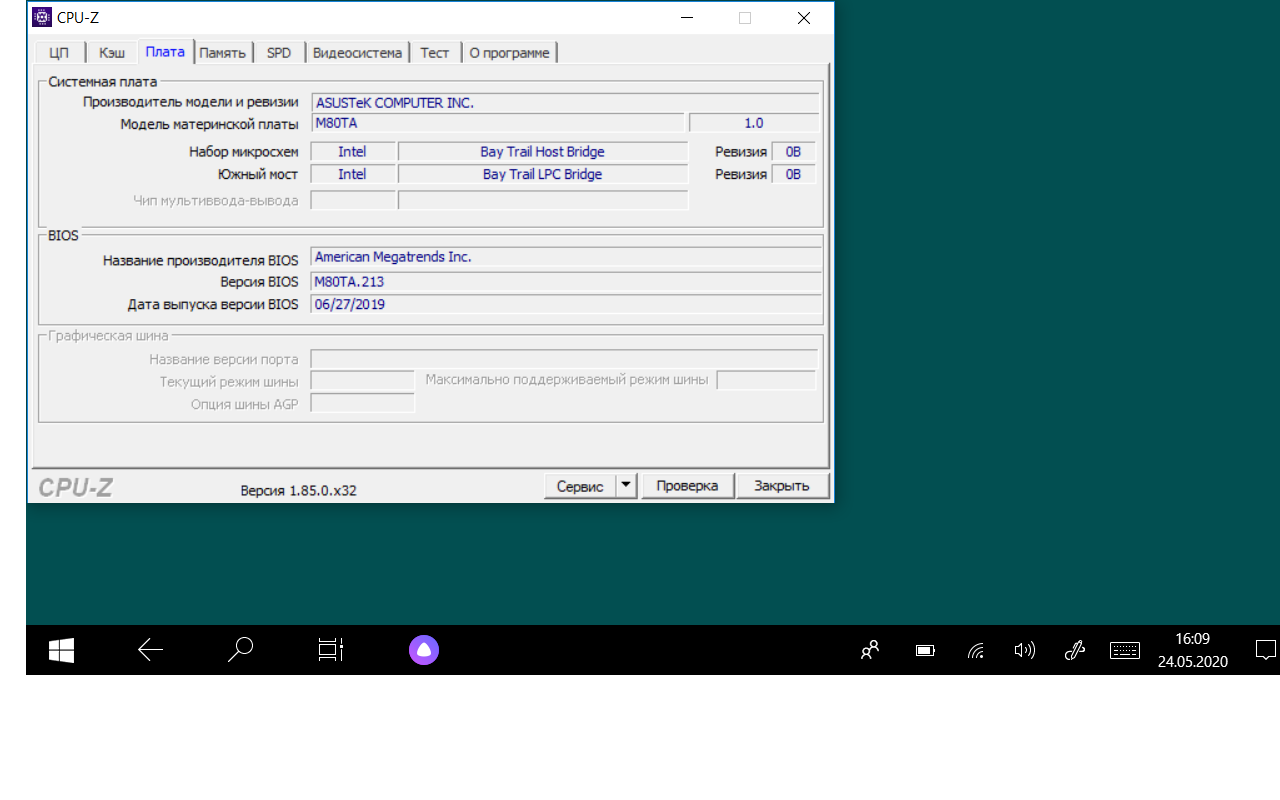Click the M80TA motherboard model field
This screenshot has height=800, width=1280.
point(498,123)
